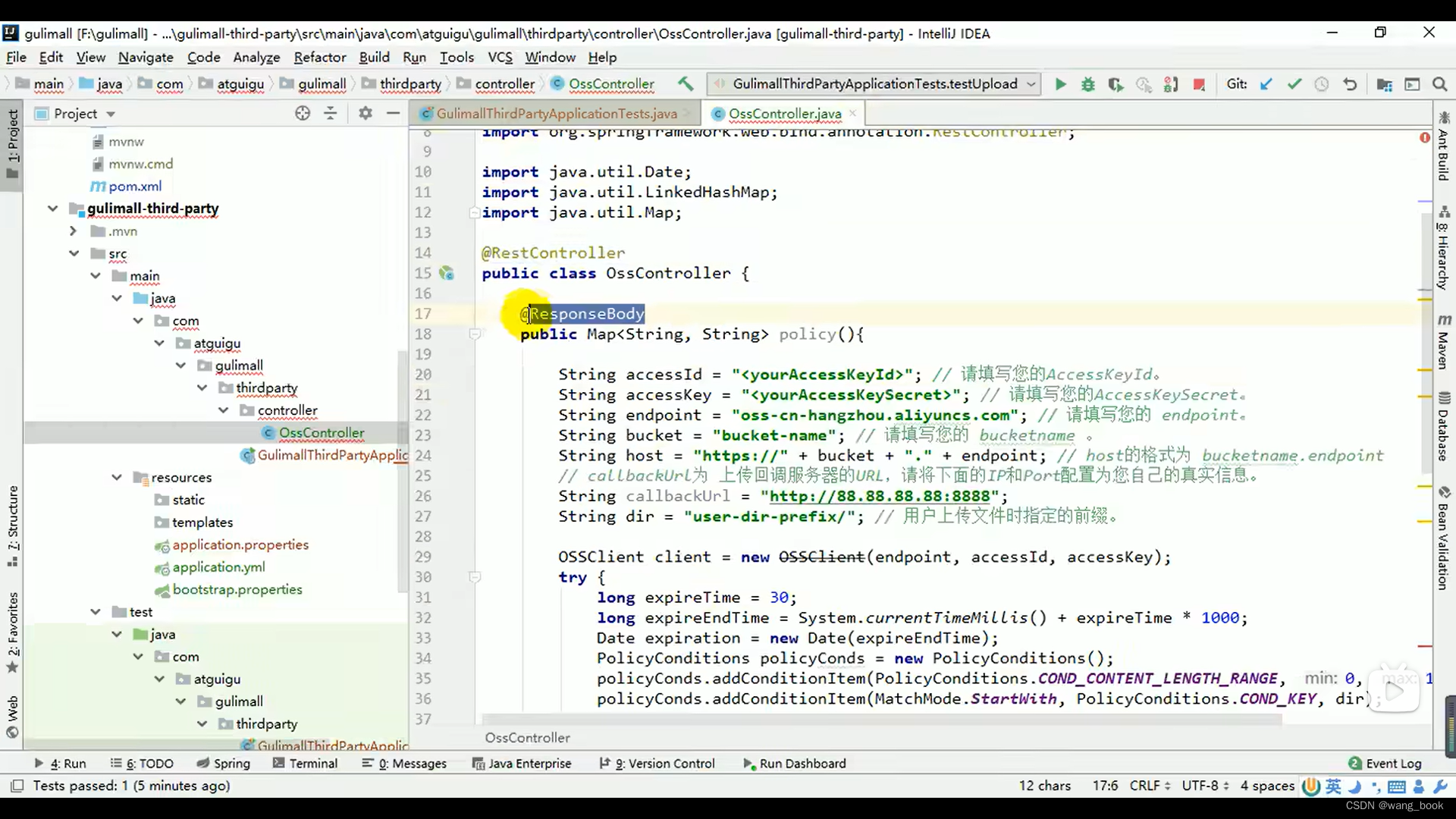Open the Refactor menu in menu bar
1456x819 pixels.
click(x=320, y=57)
